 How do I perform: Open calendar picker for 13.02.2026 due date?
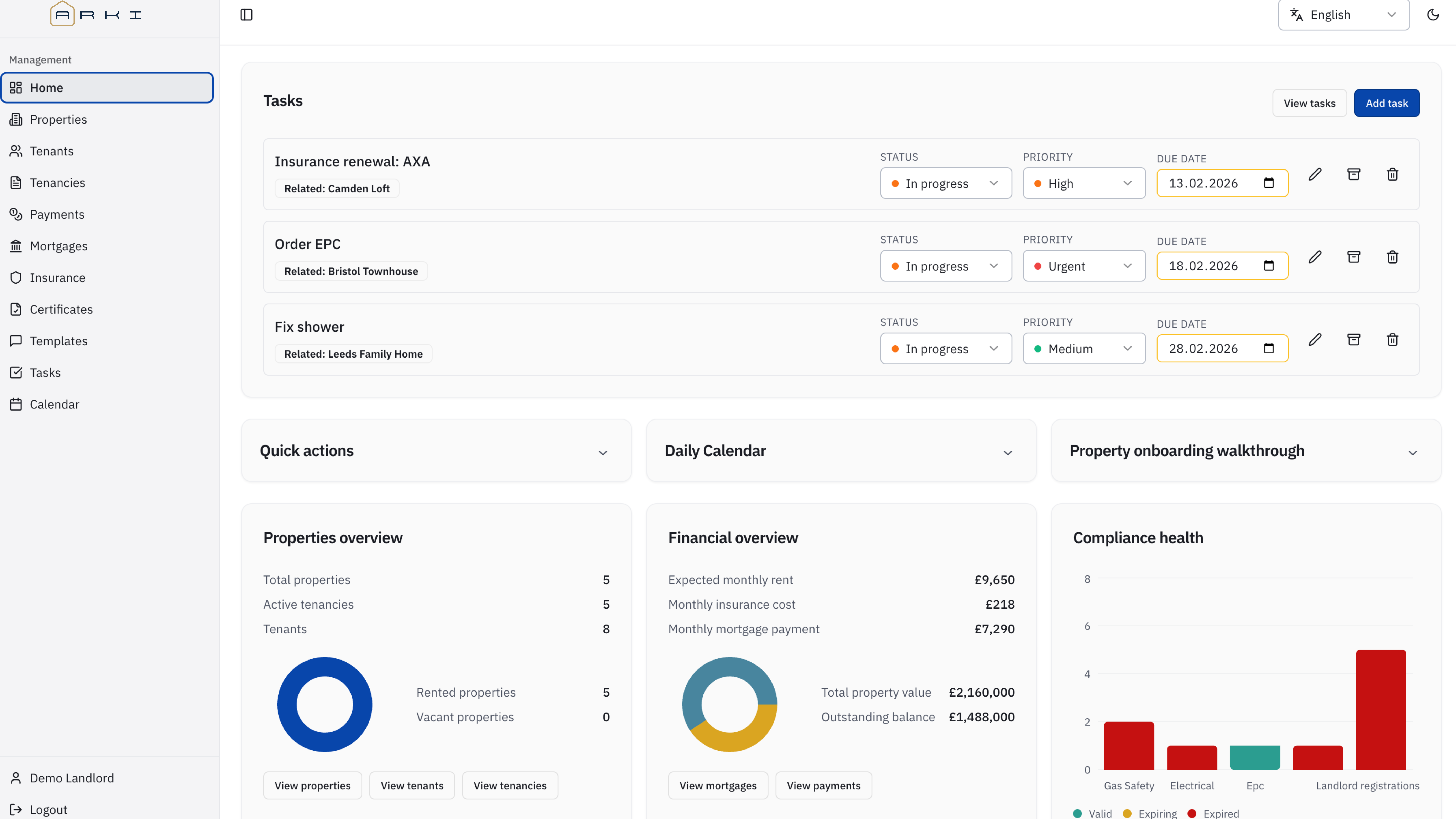(1269, 183)
